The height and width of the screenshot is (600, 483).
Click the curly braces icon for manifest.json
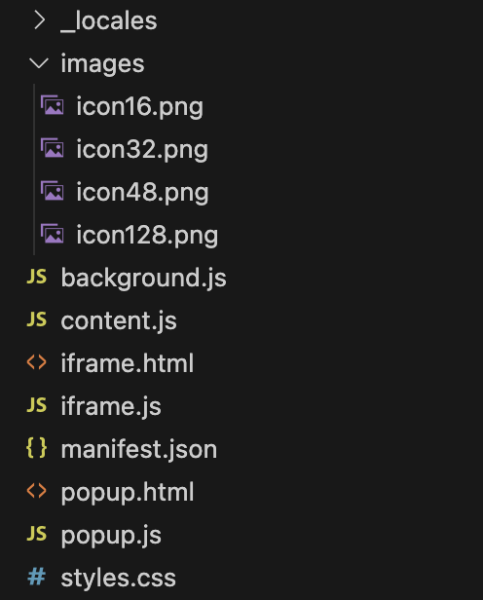37,448
